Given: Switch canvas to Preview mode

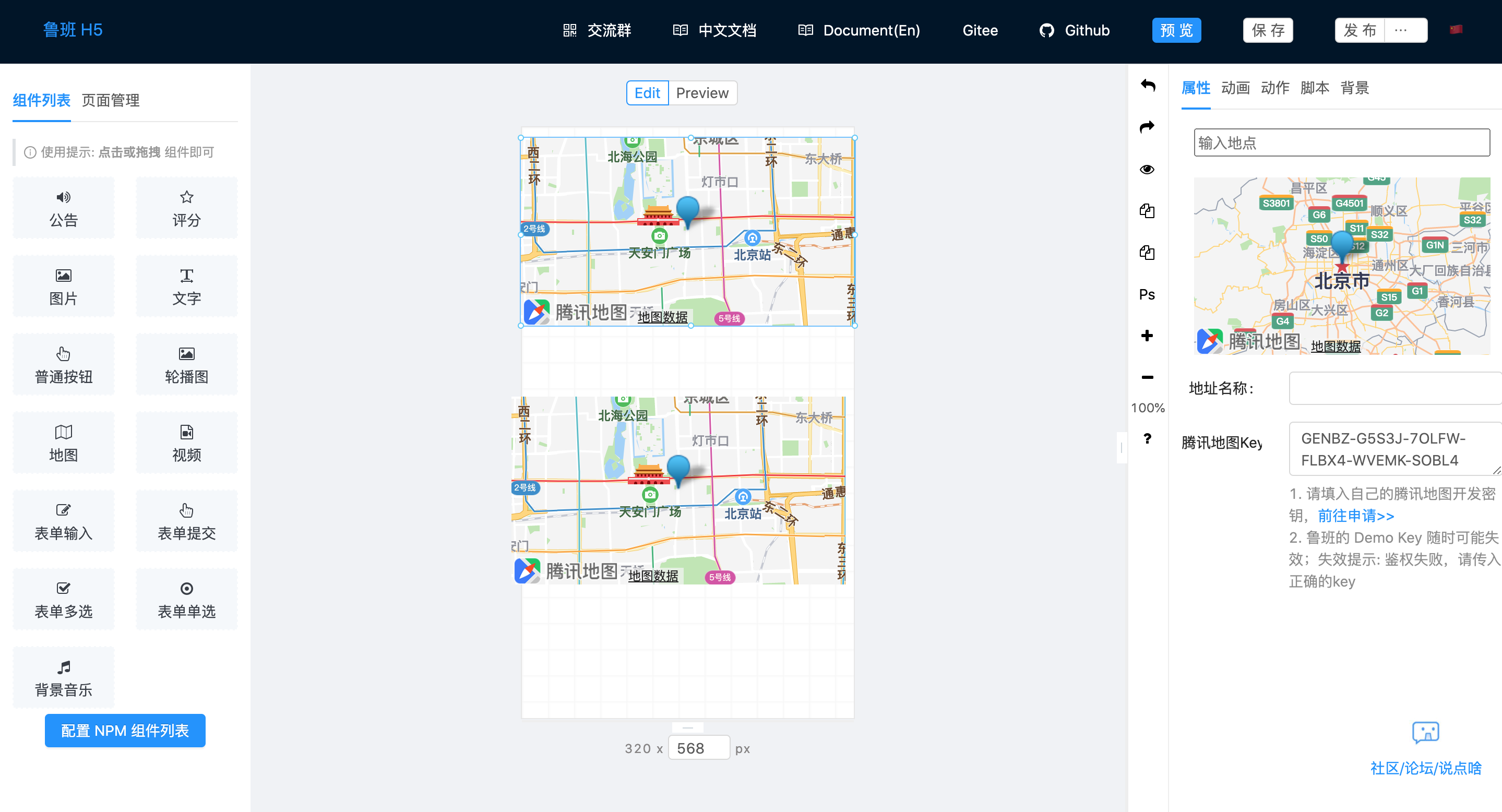Looking at the screenshot, I should 702,93.
